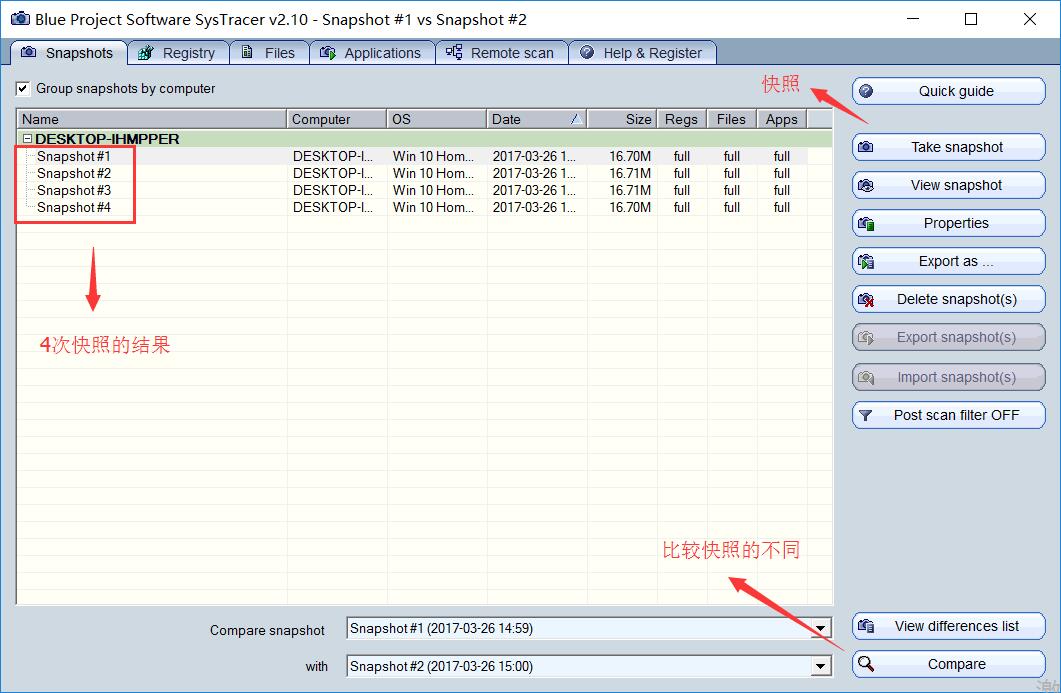Screen dimensions: 1061x693
Task: Click 16.71M size in Snapshot #2 row
Action: point(630,173)
